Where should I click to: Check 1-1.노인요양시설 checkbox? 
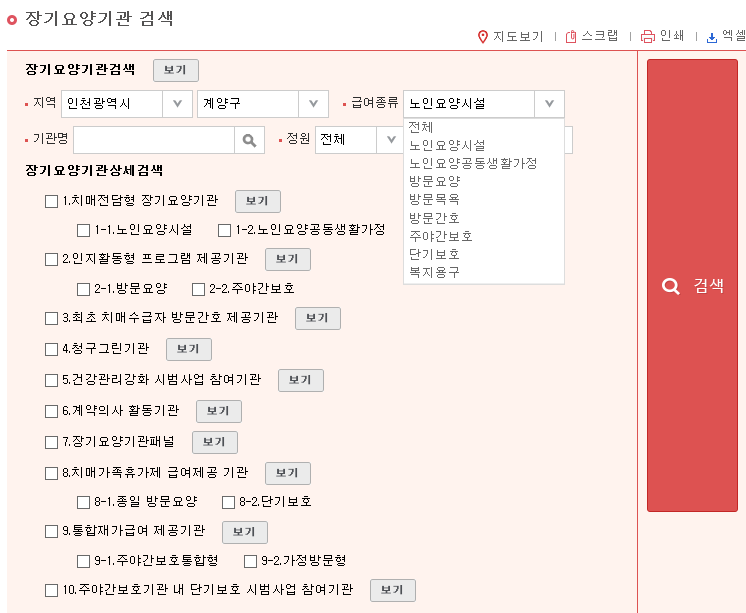pos(83,230)
